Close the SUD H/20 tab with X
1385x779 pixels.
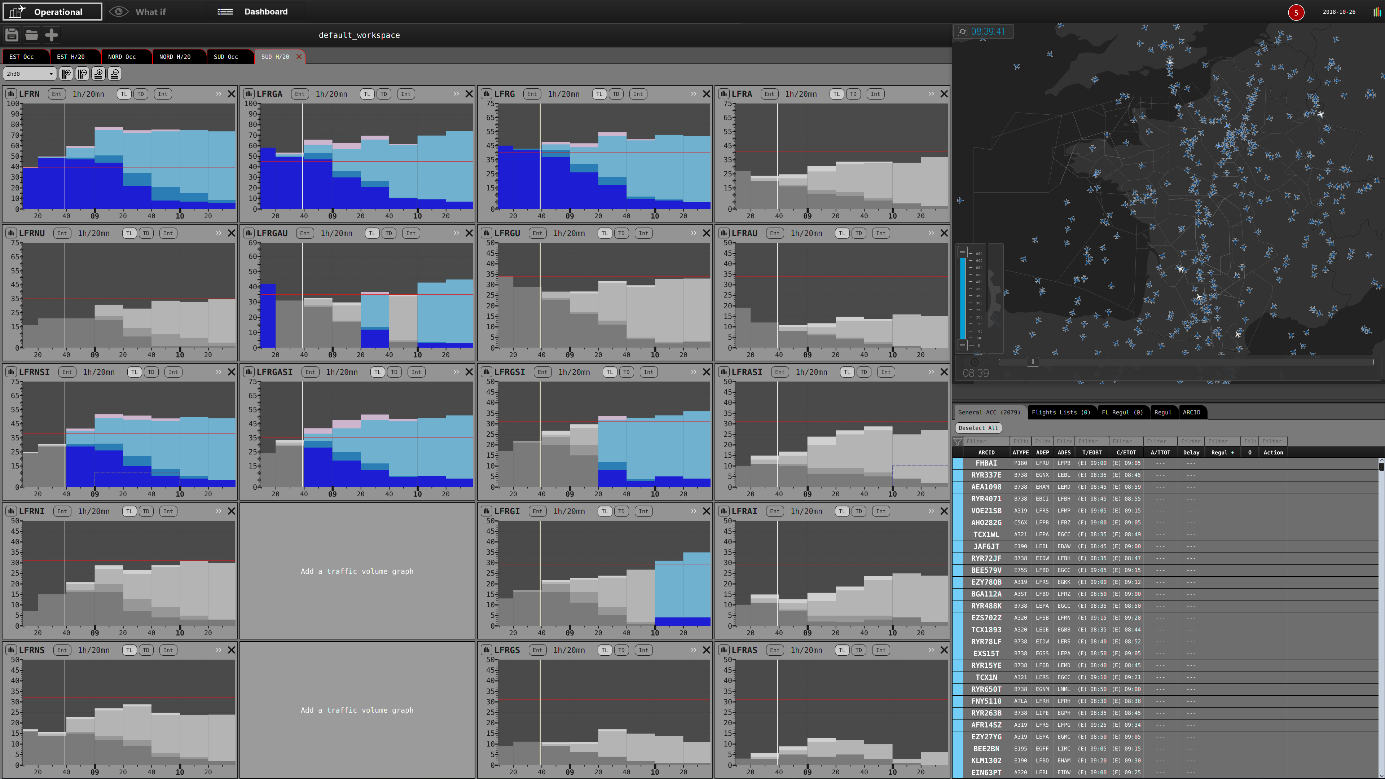[x=299, y=57]
